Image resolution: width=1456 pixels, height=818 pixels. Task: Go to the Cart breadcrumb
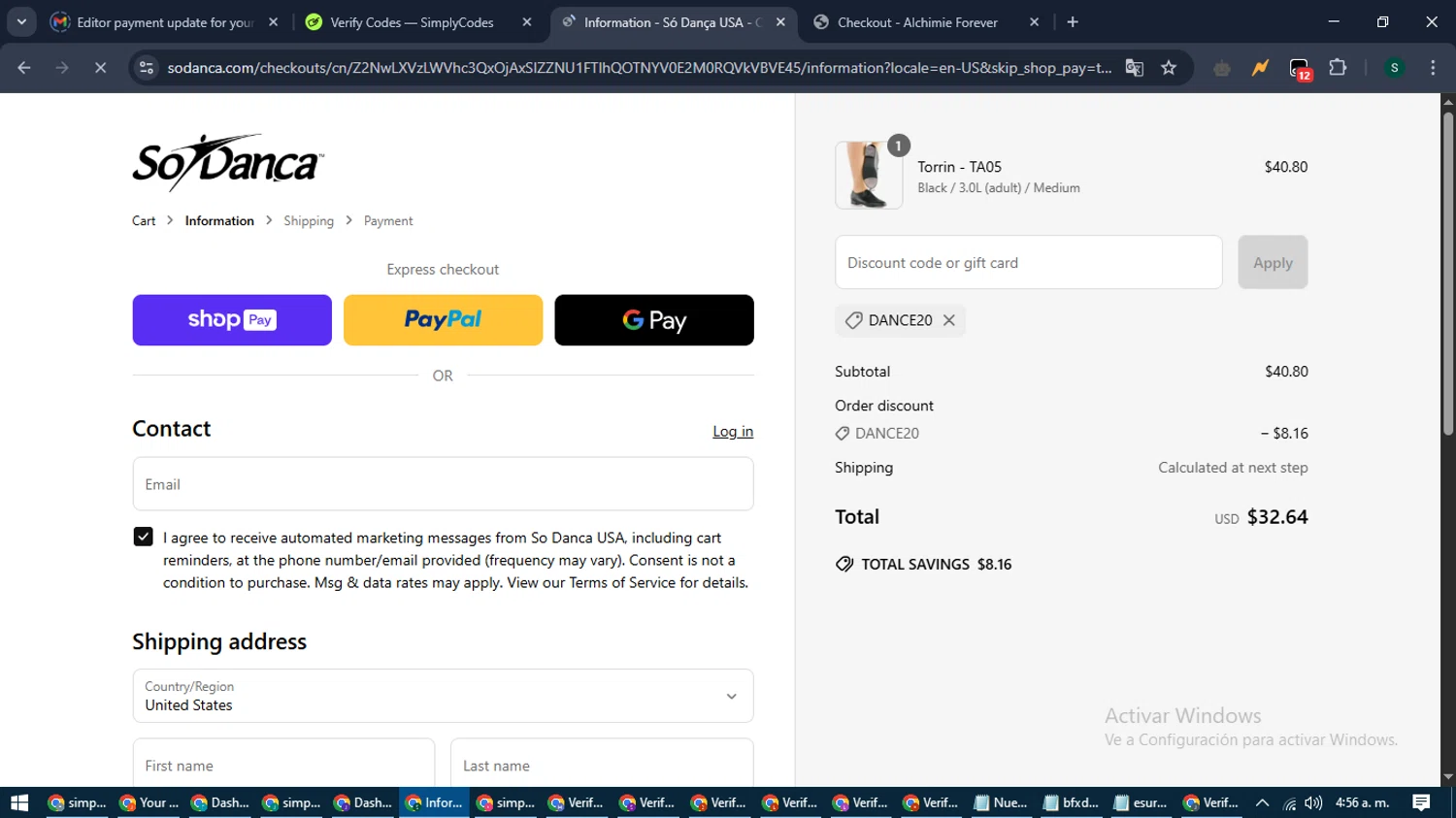(x=144, y=220)
